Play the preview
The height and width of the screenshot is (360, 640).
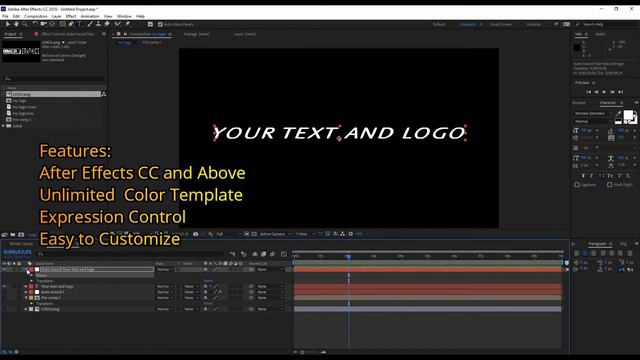coord(604,92)
